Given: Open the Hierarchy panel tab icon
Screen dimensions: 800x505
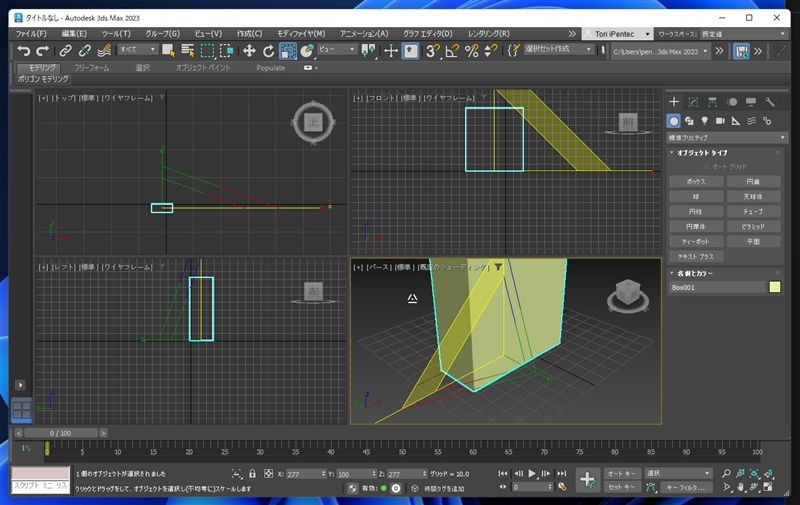Looking at the screenshot, I should [712, 102].
